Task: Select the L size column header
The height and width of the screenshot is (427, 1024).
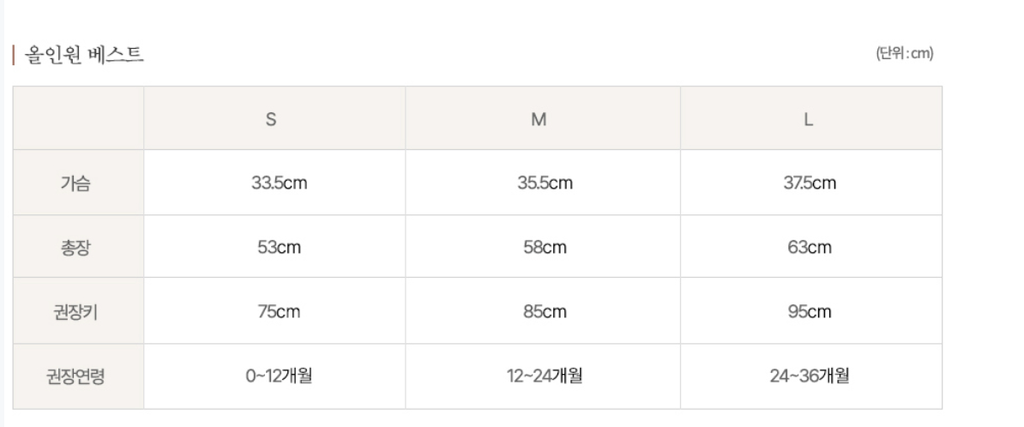Action: [808, 119]
